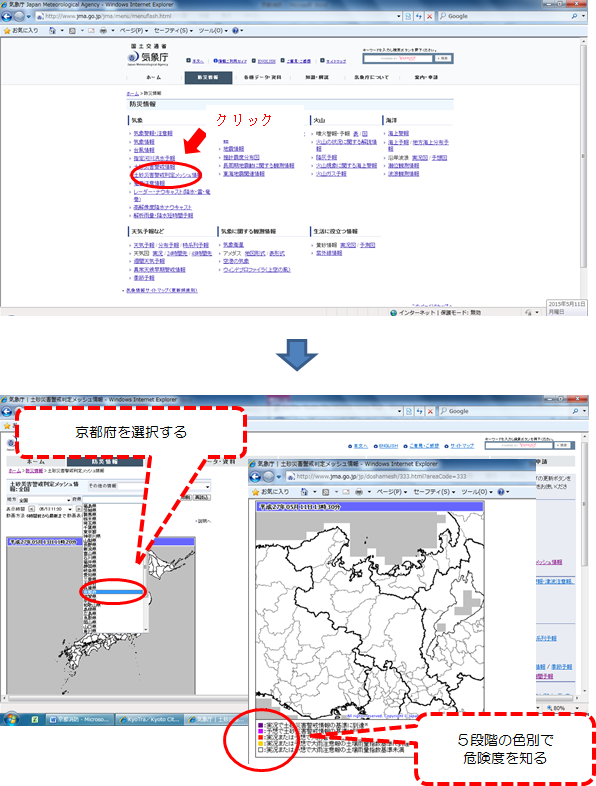Open the 気象警報・注意報 link
596x786 pixels.
[x=153, y=134]
